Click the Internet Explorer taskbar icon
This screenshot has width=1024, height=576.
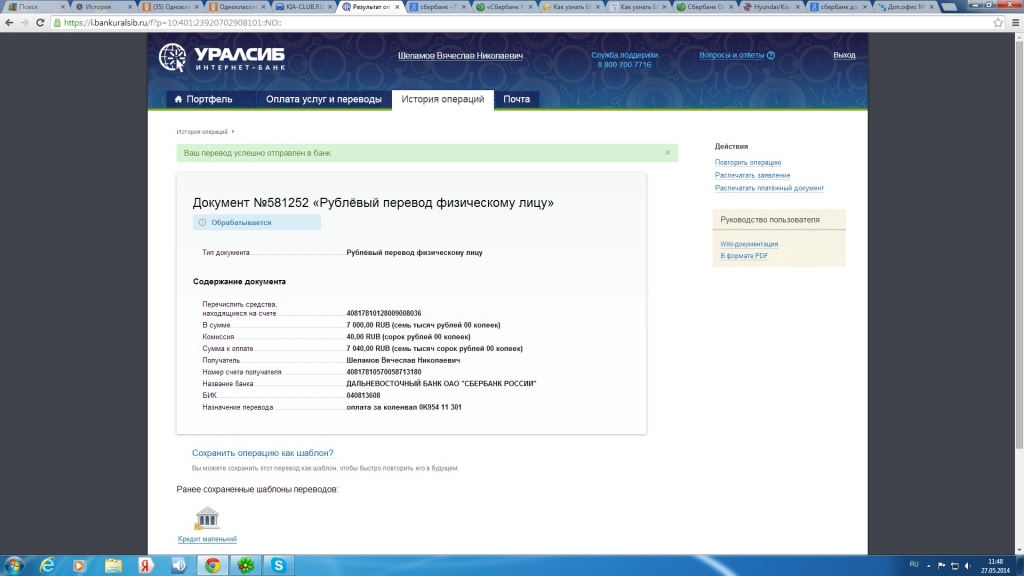46,565
